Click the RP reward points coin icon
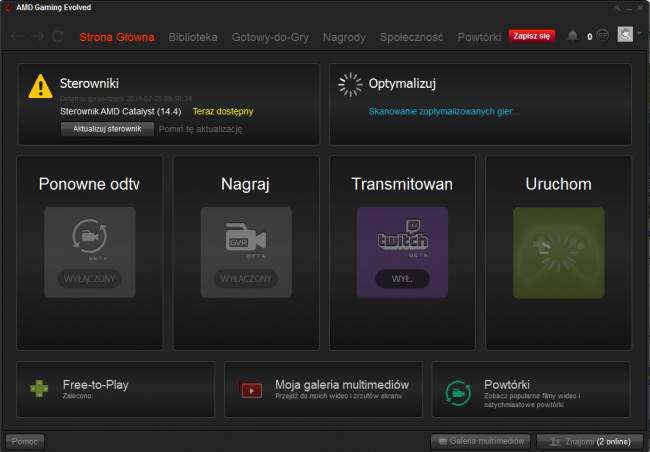The width and height of the screenshot is (650, 452). (602, 36)
